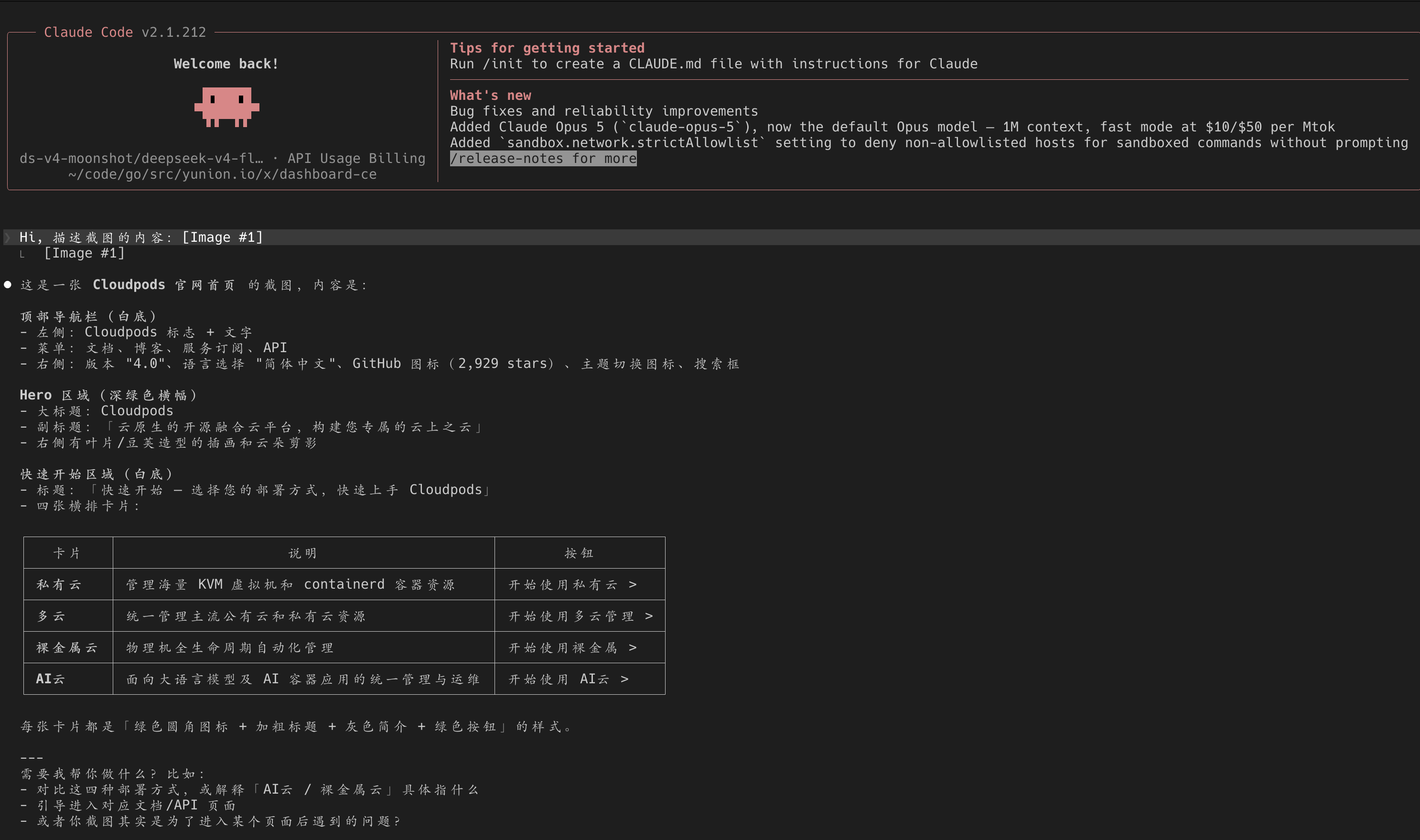This screenshot has height=840, width=1420.
Task: Click the Claude Code v2.1.212 title
Action: click(x=125, y=32)
